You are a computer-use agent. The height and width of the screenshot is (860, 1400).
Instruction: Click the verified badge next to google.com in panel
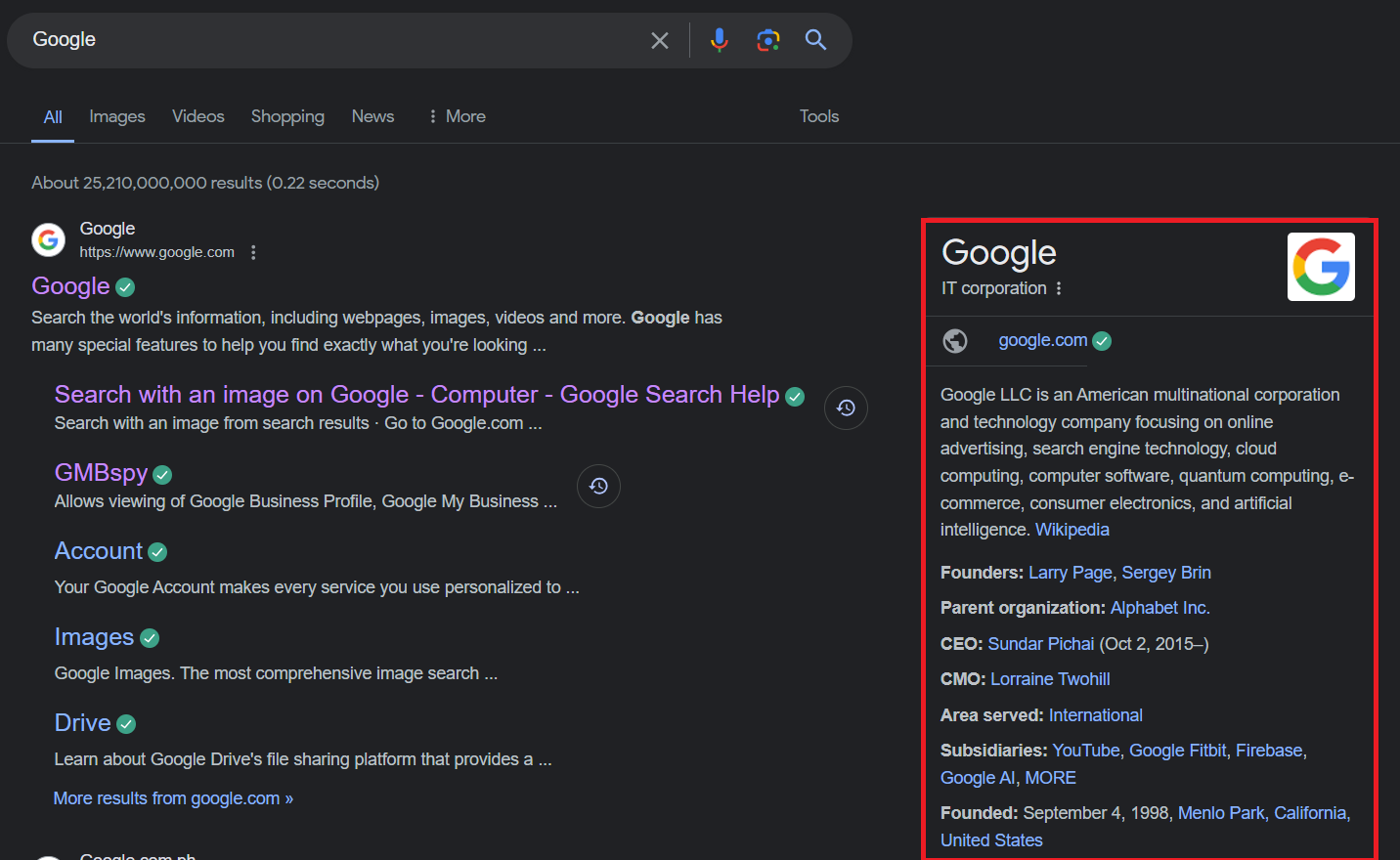coord(1102,341)
